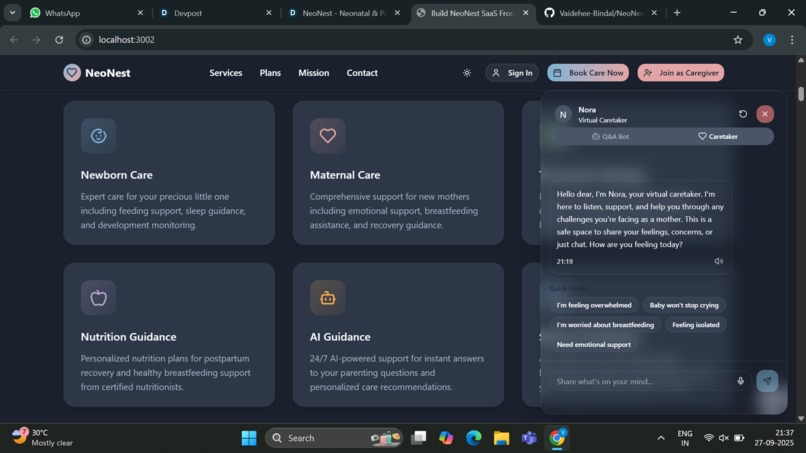
Task: Open the AI Guidance card title
Action: [x=340, y=337]
